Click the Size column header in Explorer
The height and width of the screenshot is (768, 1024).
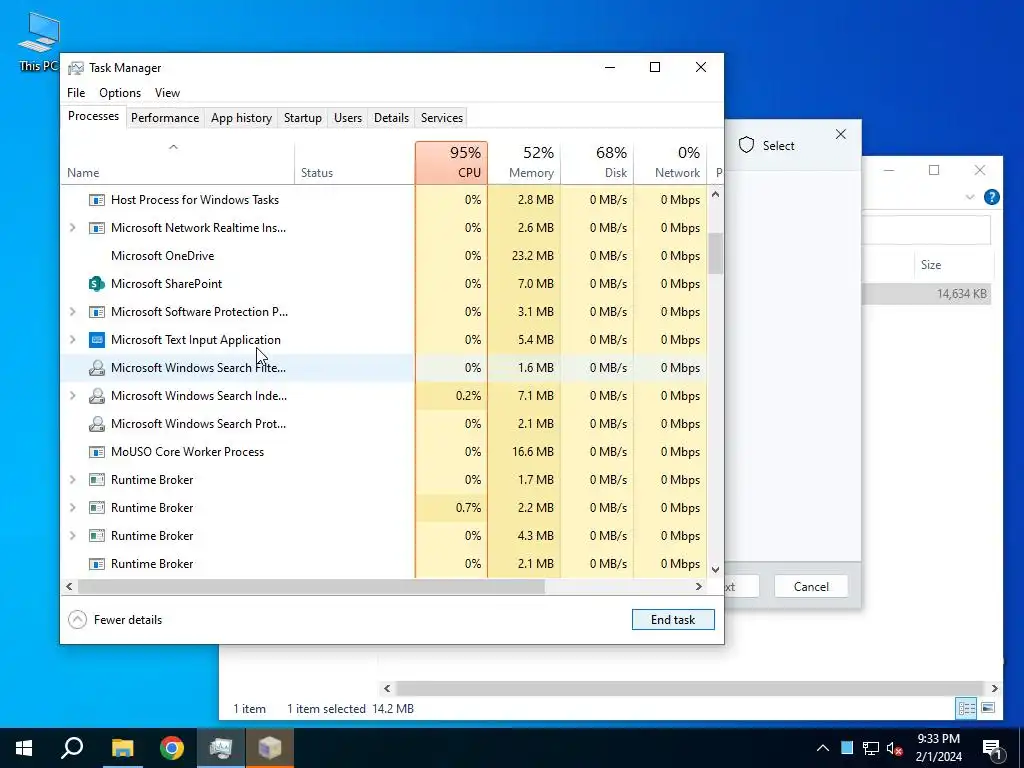click(x=953, y=264)
